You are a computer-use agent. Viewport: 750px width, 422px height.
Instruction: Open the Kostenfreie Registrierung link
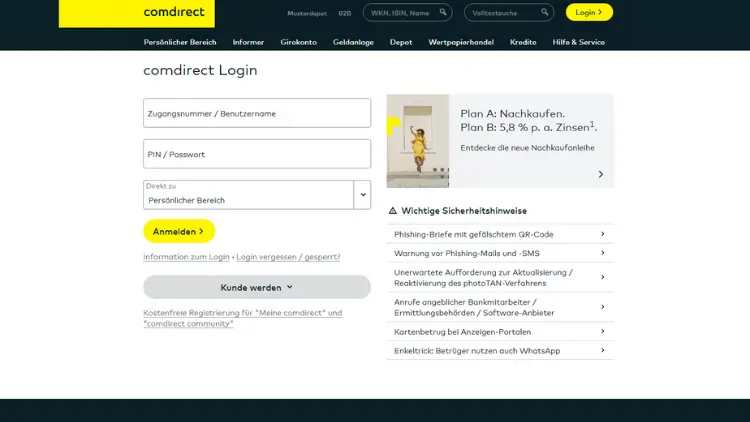243,318
